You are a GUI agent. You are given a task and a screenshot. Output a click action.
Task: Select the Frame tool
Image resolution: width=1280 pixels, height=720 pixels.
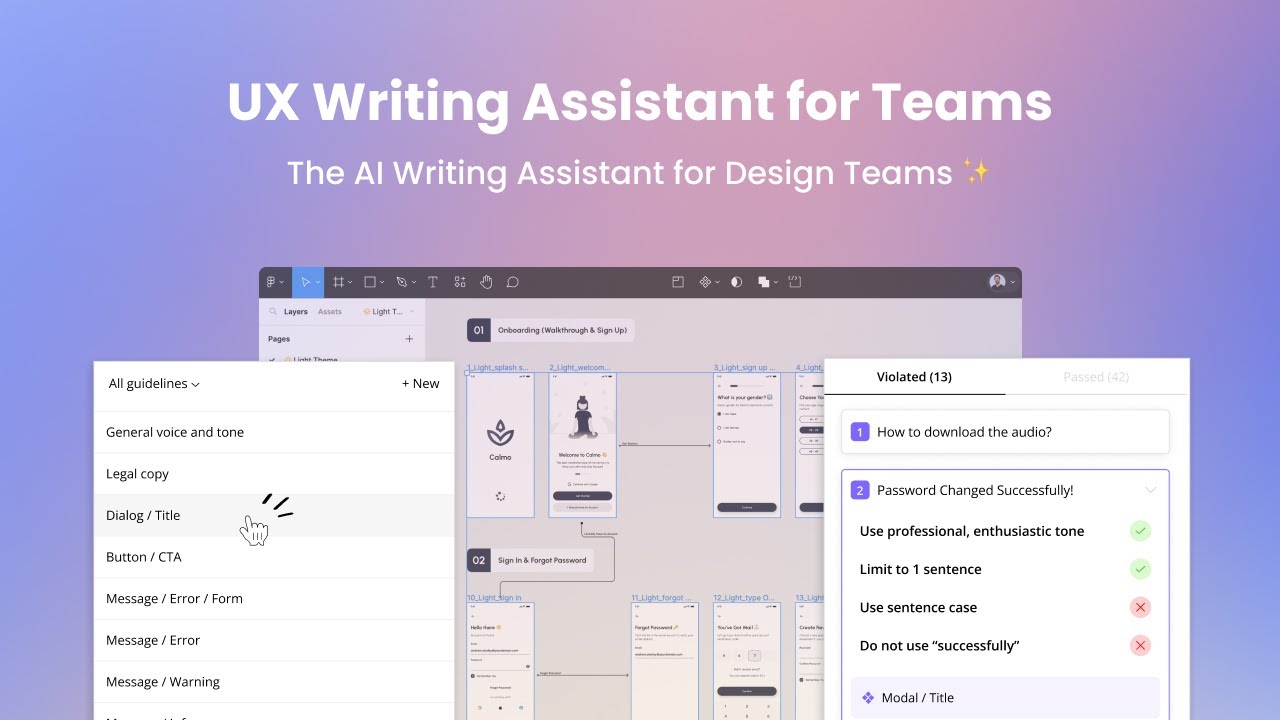pos(339,282)
